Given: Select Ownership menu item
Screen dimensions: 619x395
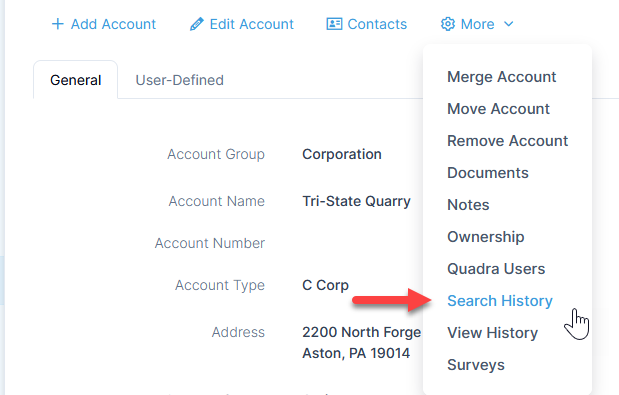Looking at the screenshot, I should pyautogui.click(x=486, y=237).
